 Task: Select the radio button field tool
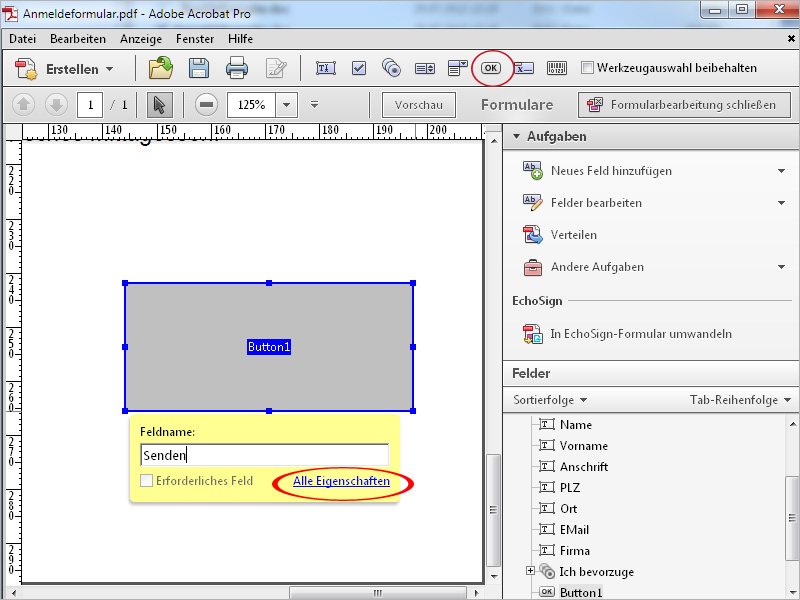click(x=391, y=68)
